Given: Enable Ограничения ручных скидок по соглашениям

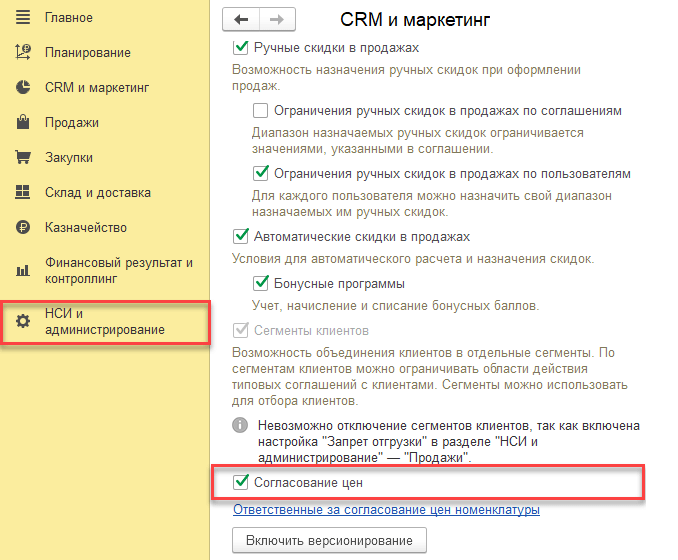Looking at the screenshot, I should point(262,110).
